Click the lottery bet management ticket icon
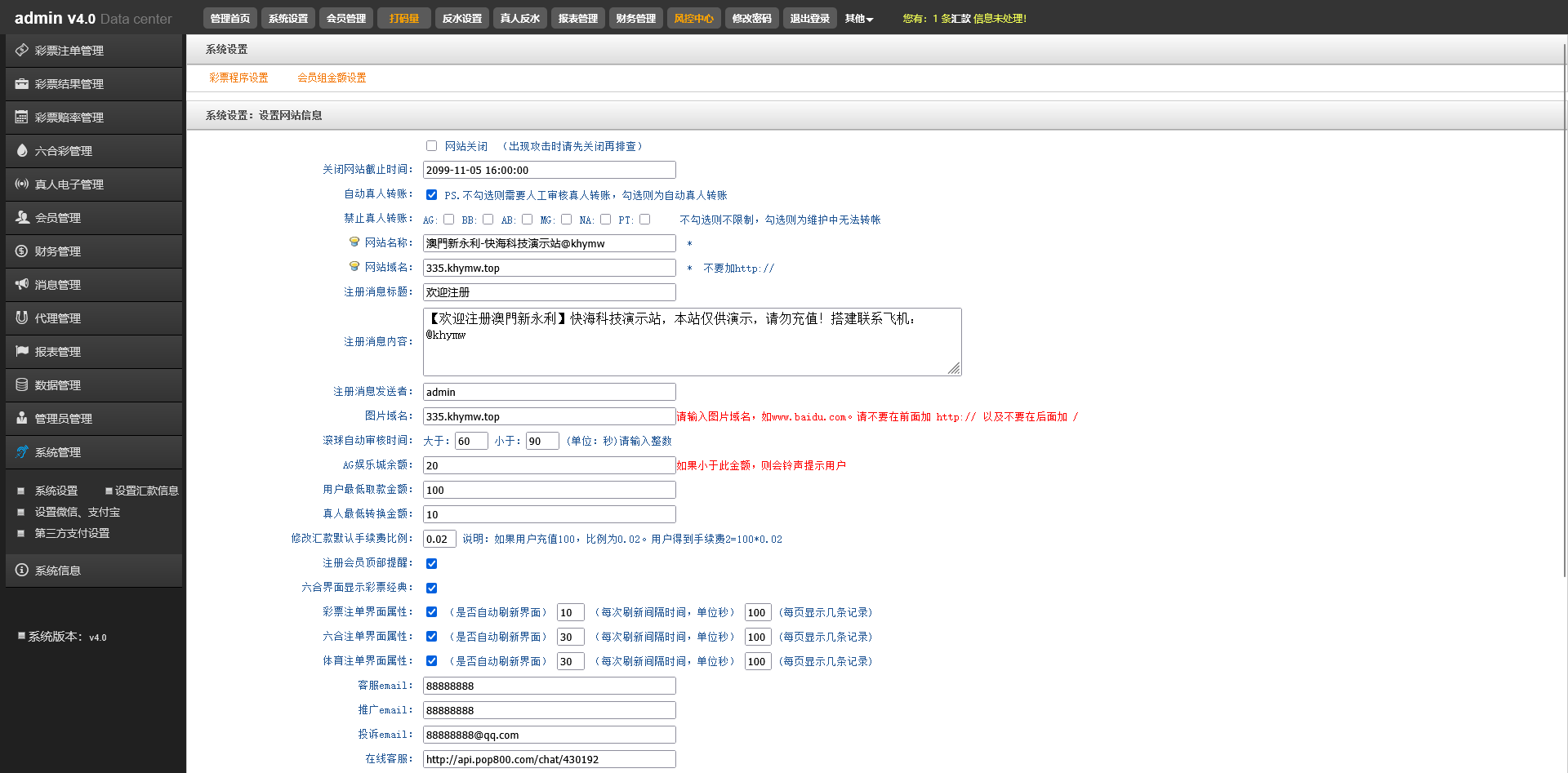 coord(22,51)
